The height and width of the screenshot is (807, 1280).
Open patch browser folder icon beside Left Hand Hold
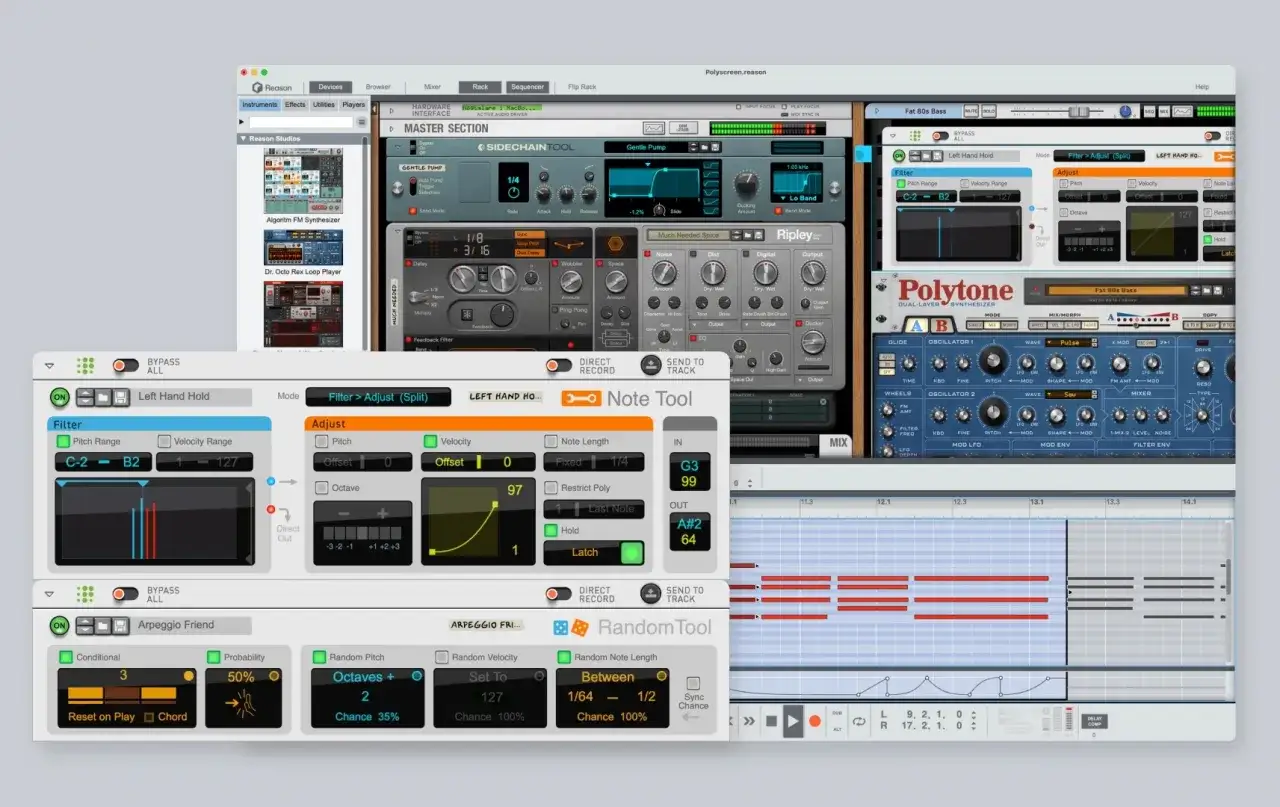[103, 397]
